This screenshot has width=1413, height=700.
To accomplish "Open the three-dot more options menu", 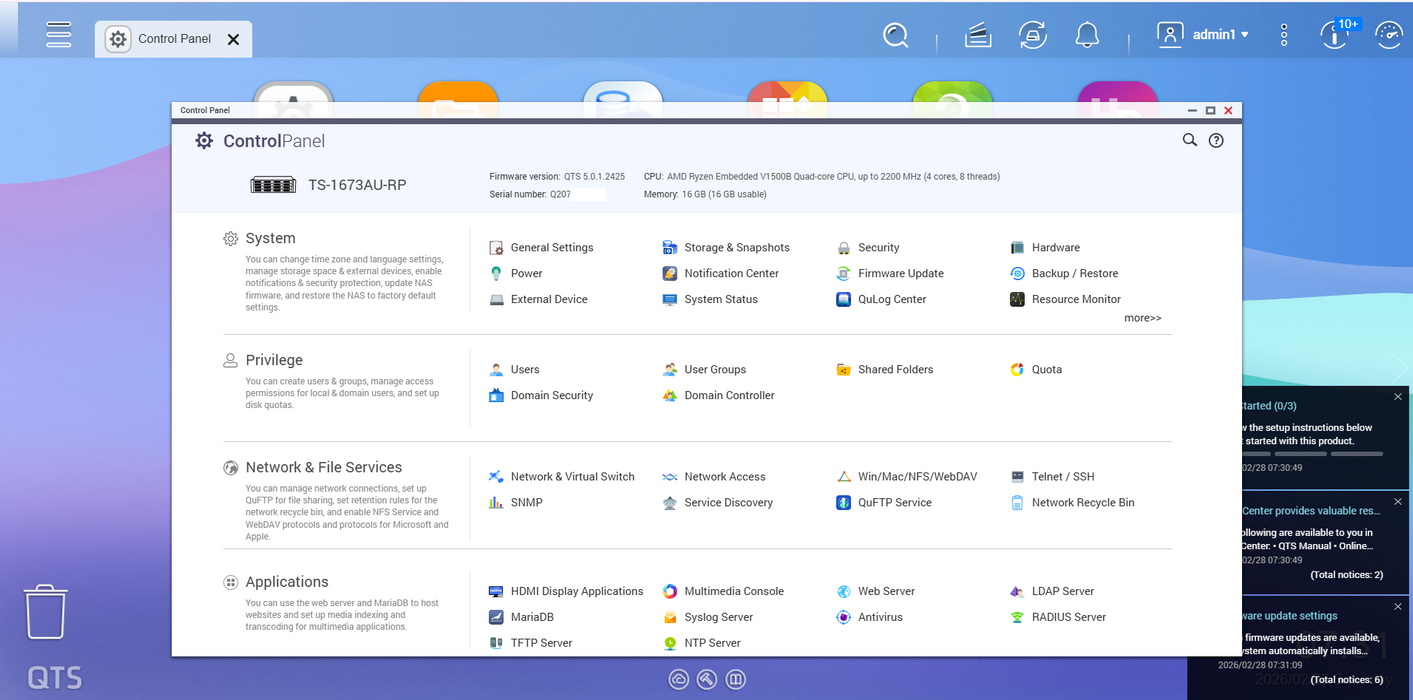I will click(1284, 35).
